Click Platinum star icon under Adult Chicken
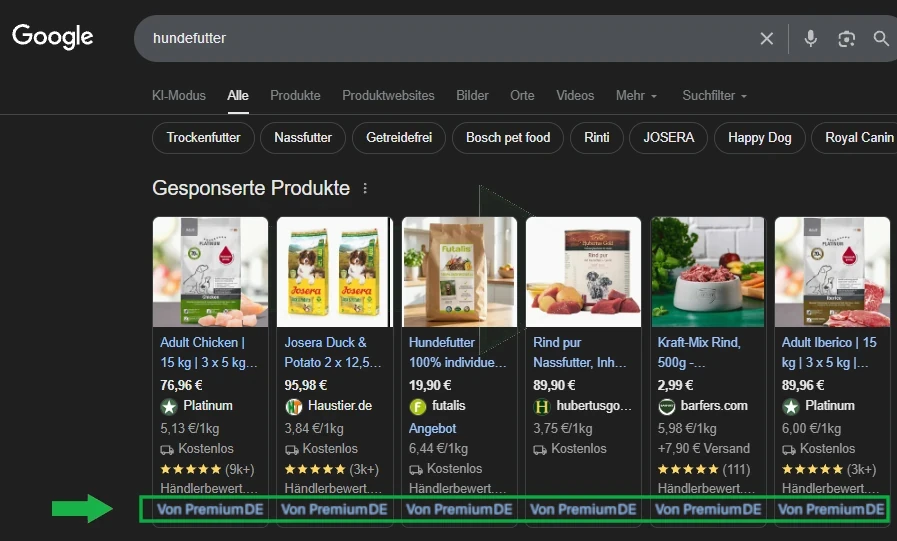Image resolution: width=897 pixels, height=541 pixels. (x=169, y=407)
